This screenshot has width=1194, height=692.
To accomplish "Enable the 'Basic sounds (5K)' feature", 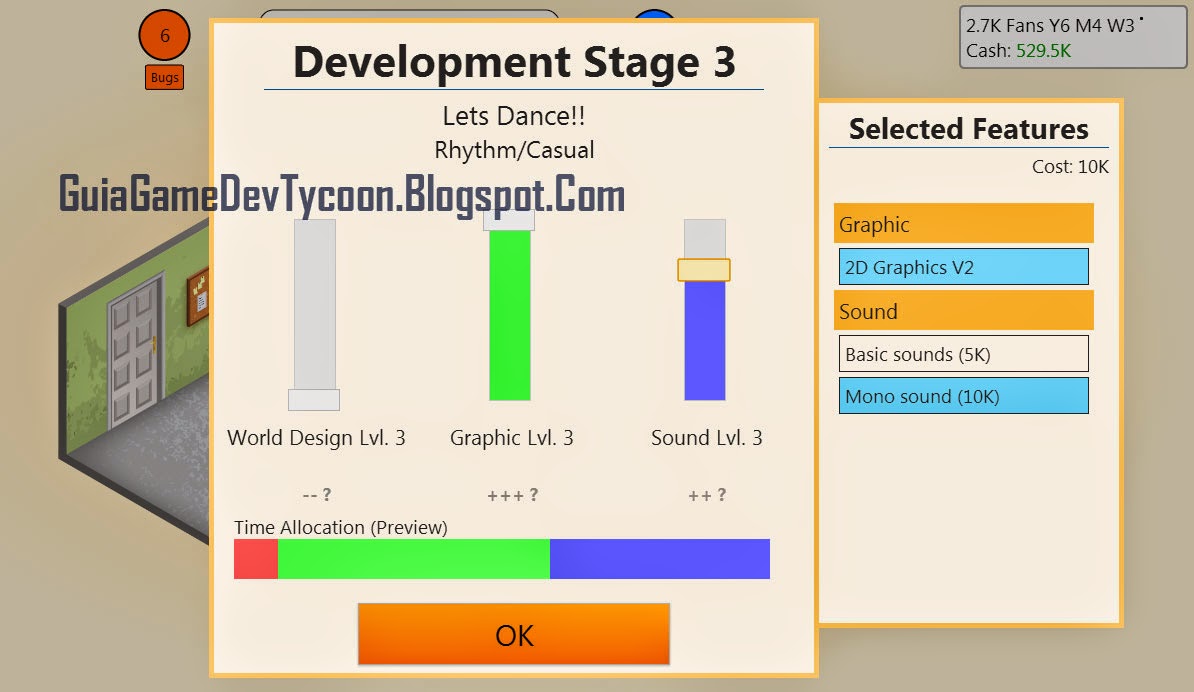I will (x=962, y=353).
